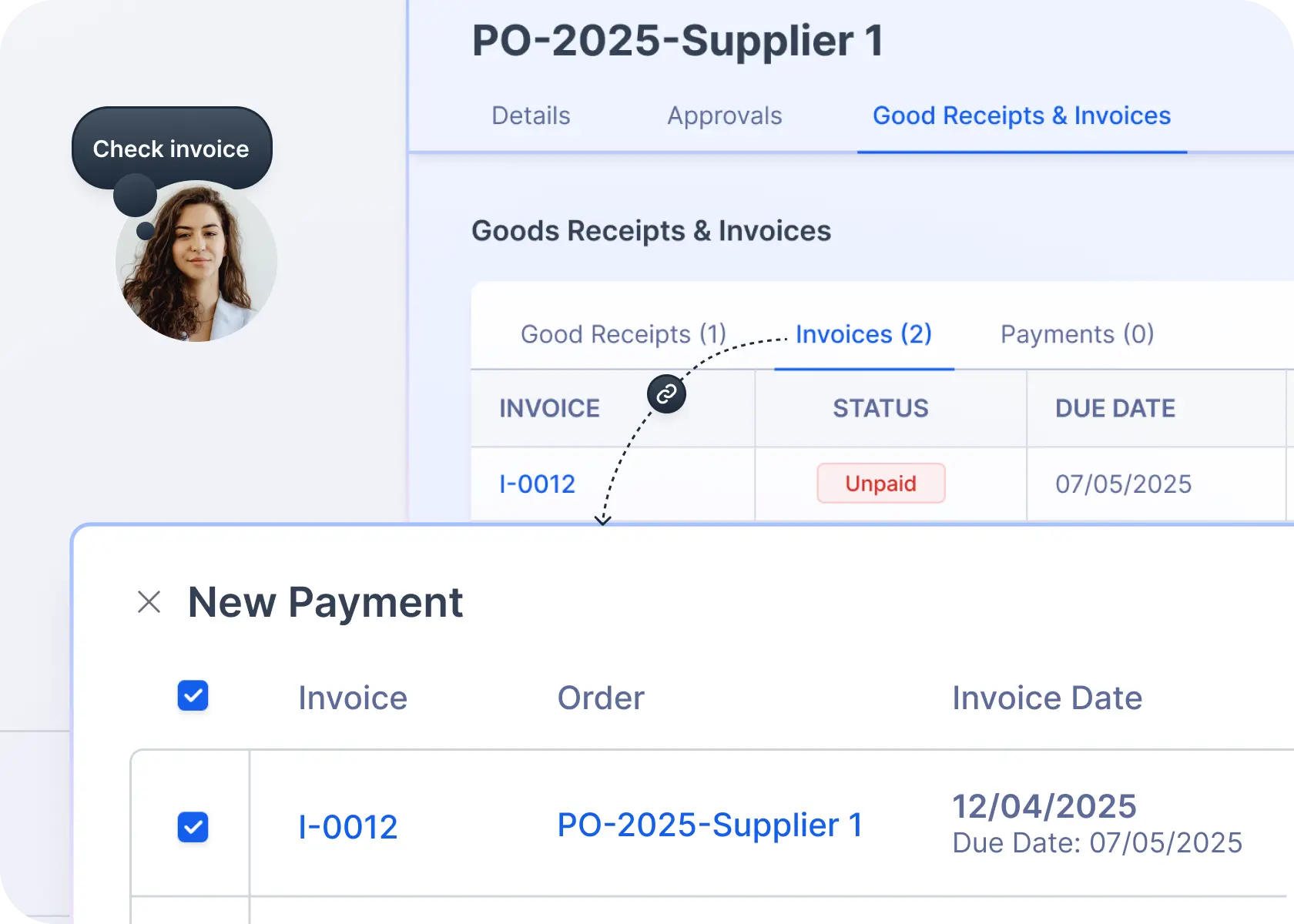1294x924 pixels.
Task: Click the PO-2025-Supplier 1 page title
Action: coord(678,41)
